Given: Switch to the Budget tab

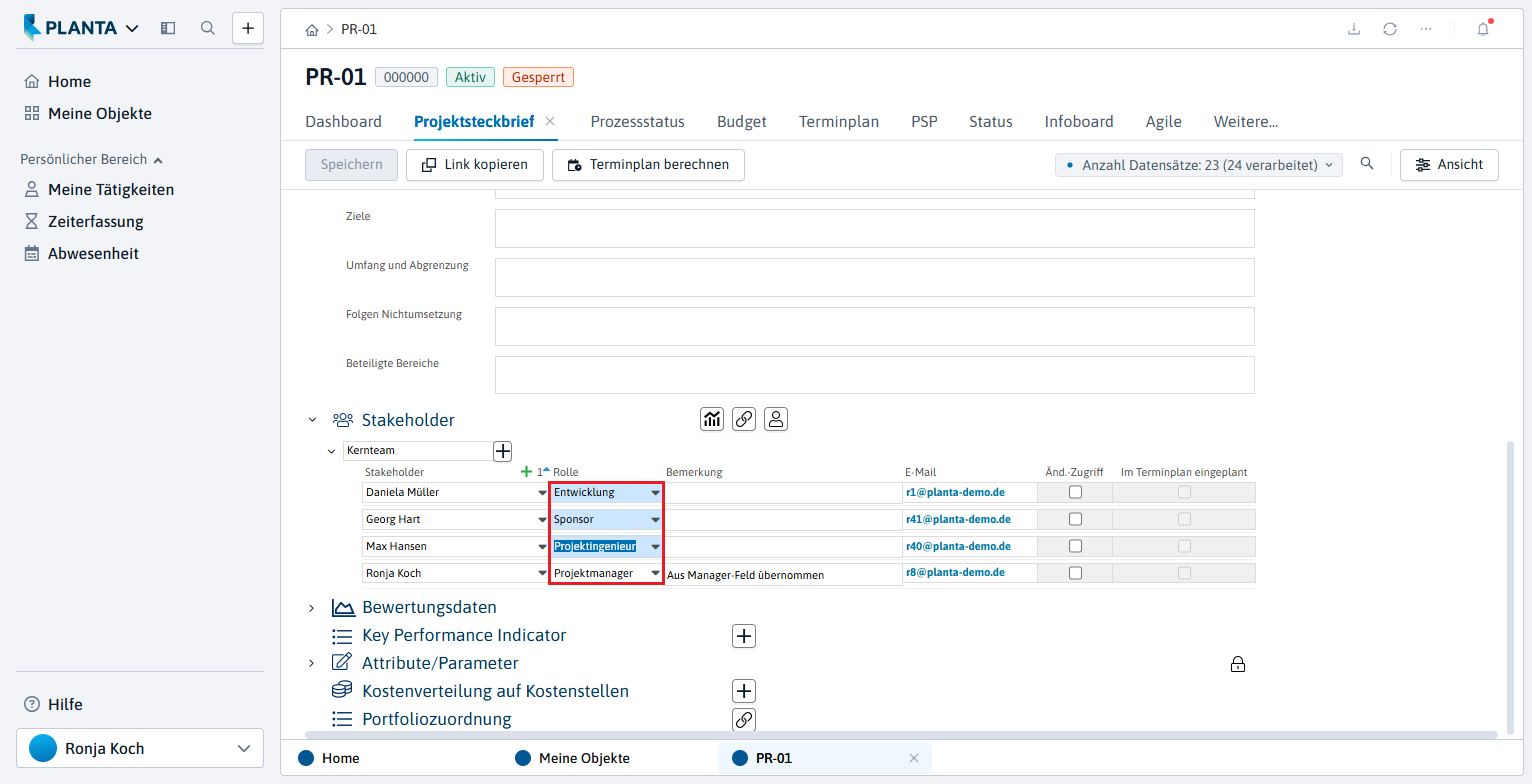Looking at the screenshot, I should [742, 122].
